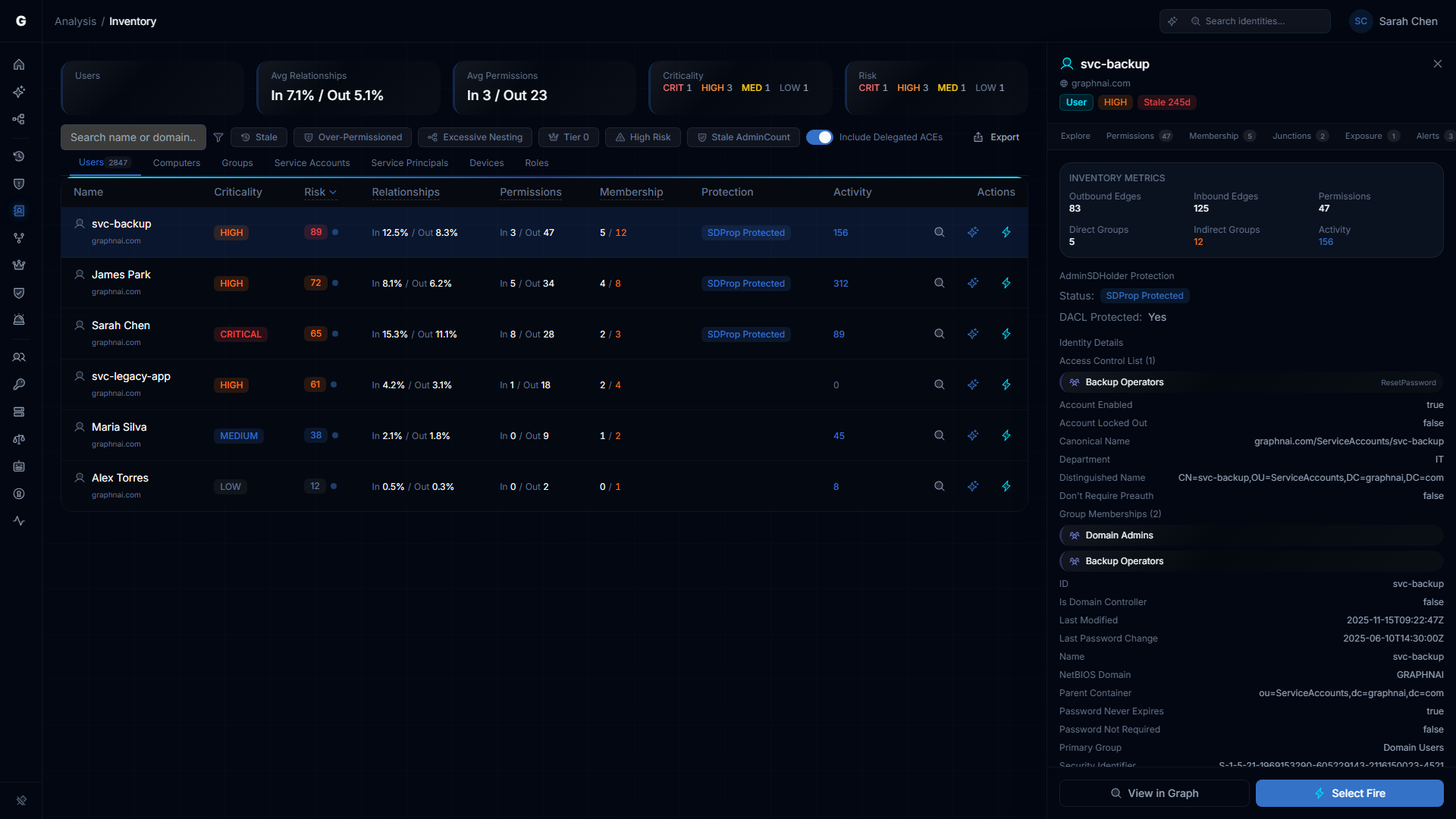Open the key icon in sidebar

tap(19, 384)
